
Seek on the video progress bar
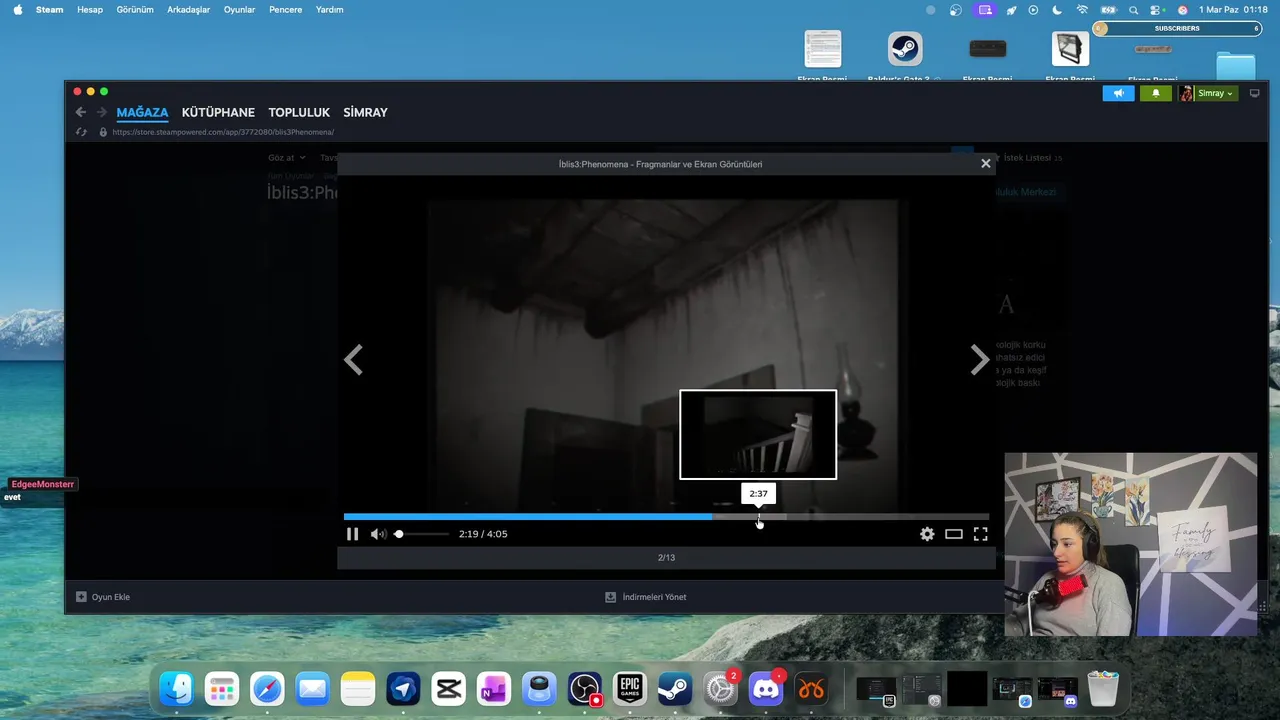pos(666,517)
